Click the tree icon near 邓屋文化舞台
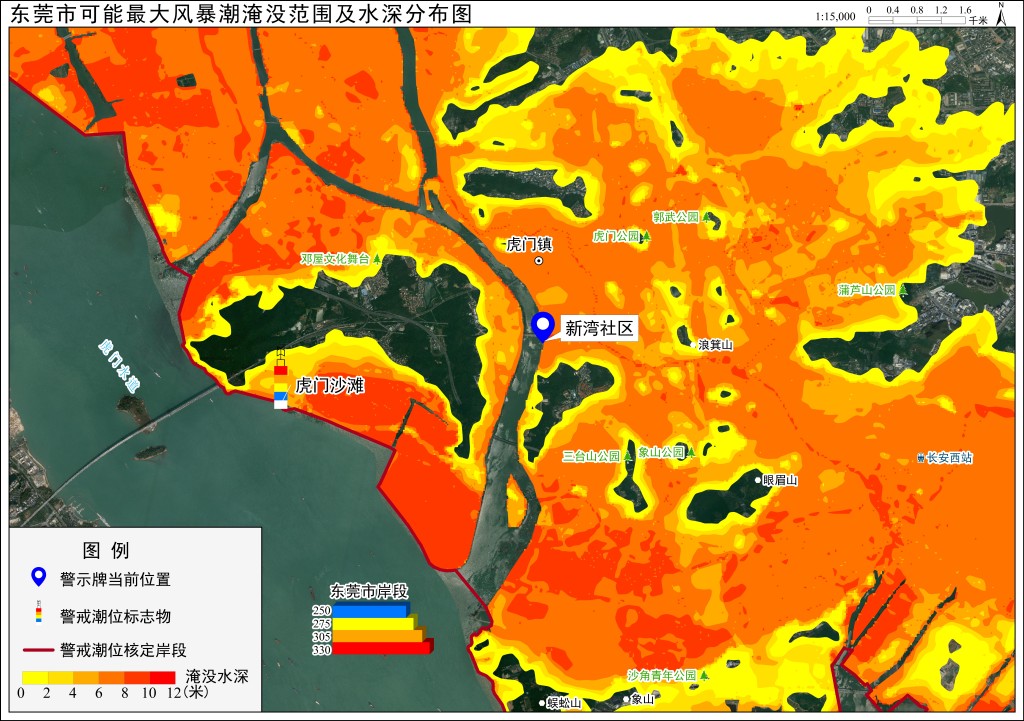The image size is (1024, 721). (376, 259)
